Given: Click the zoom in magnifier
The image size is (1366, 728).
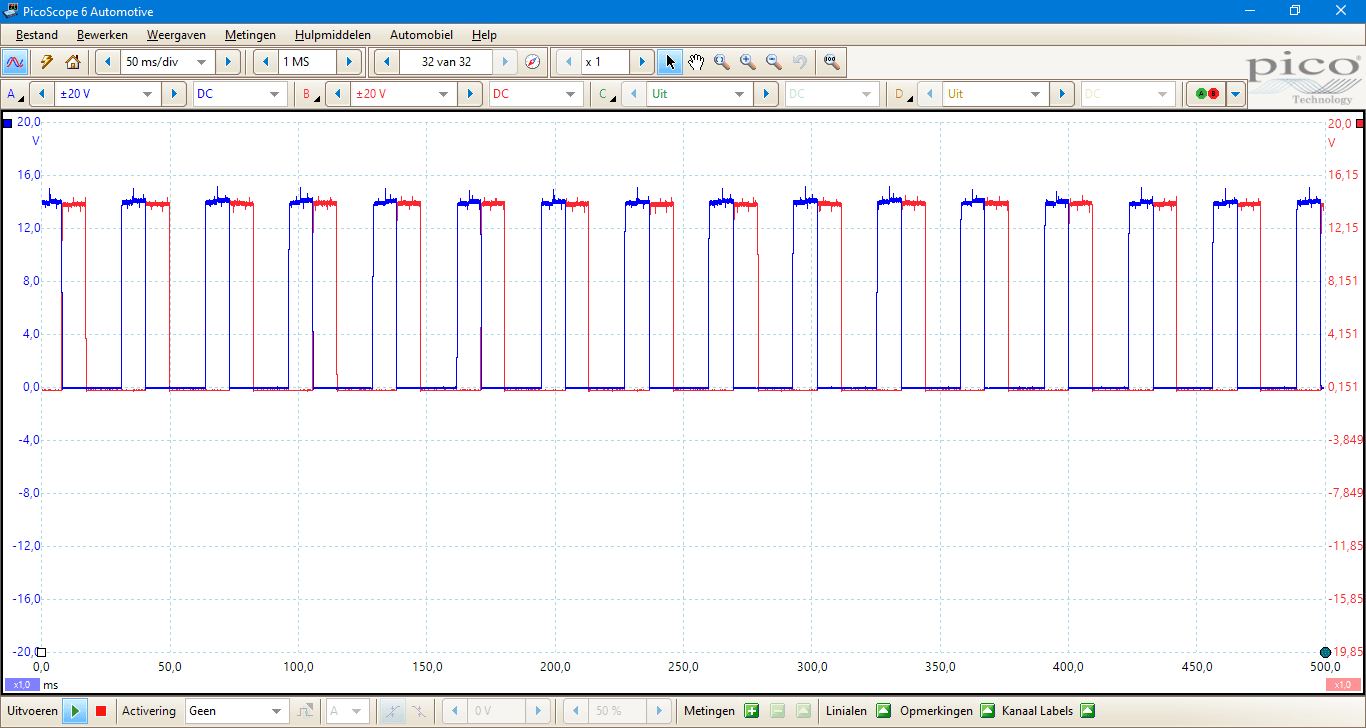Looking at the screenshot, I should click(x=747, y=62).
